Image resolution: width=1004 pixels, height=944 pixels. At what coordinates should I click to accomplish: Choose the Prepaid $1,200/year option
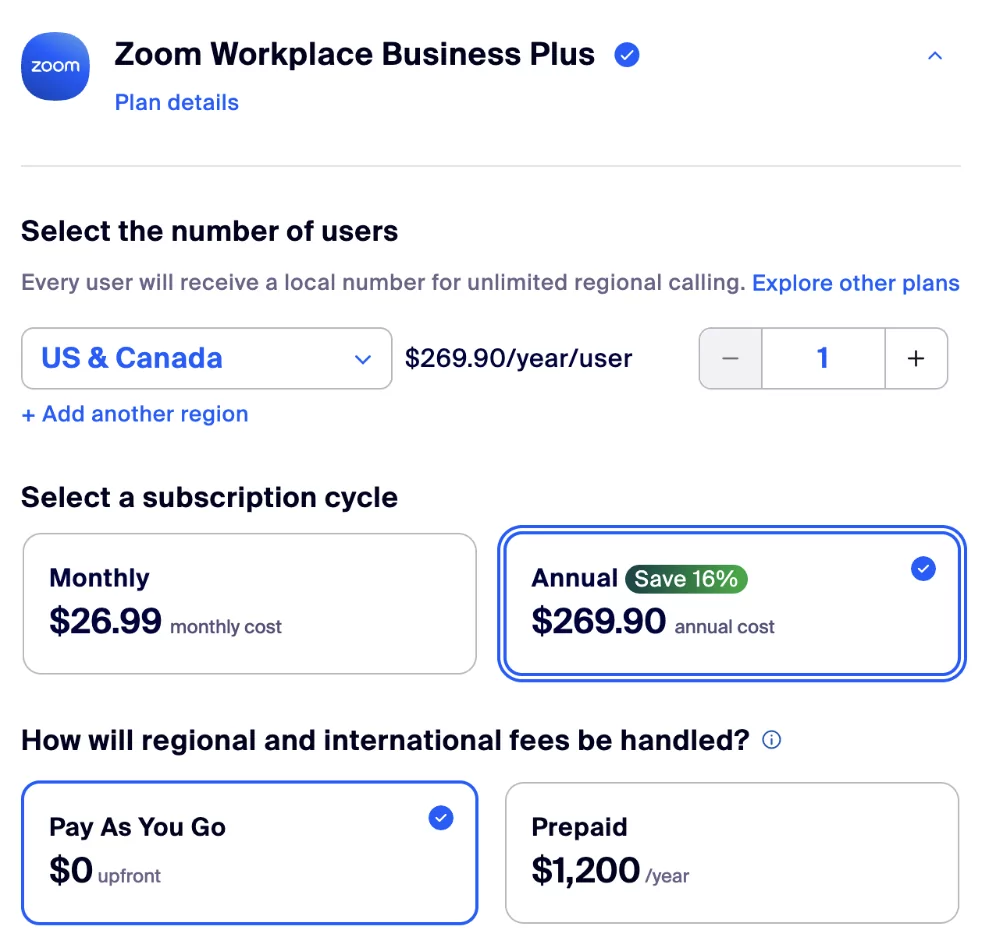click(732, 852)
